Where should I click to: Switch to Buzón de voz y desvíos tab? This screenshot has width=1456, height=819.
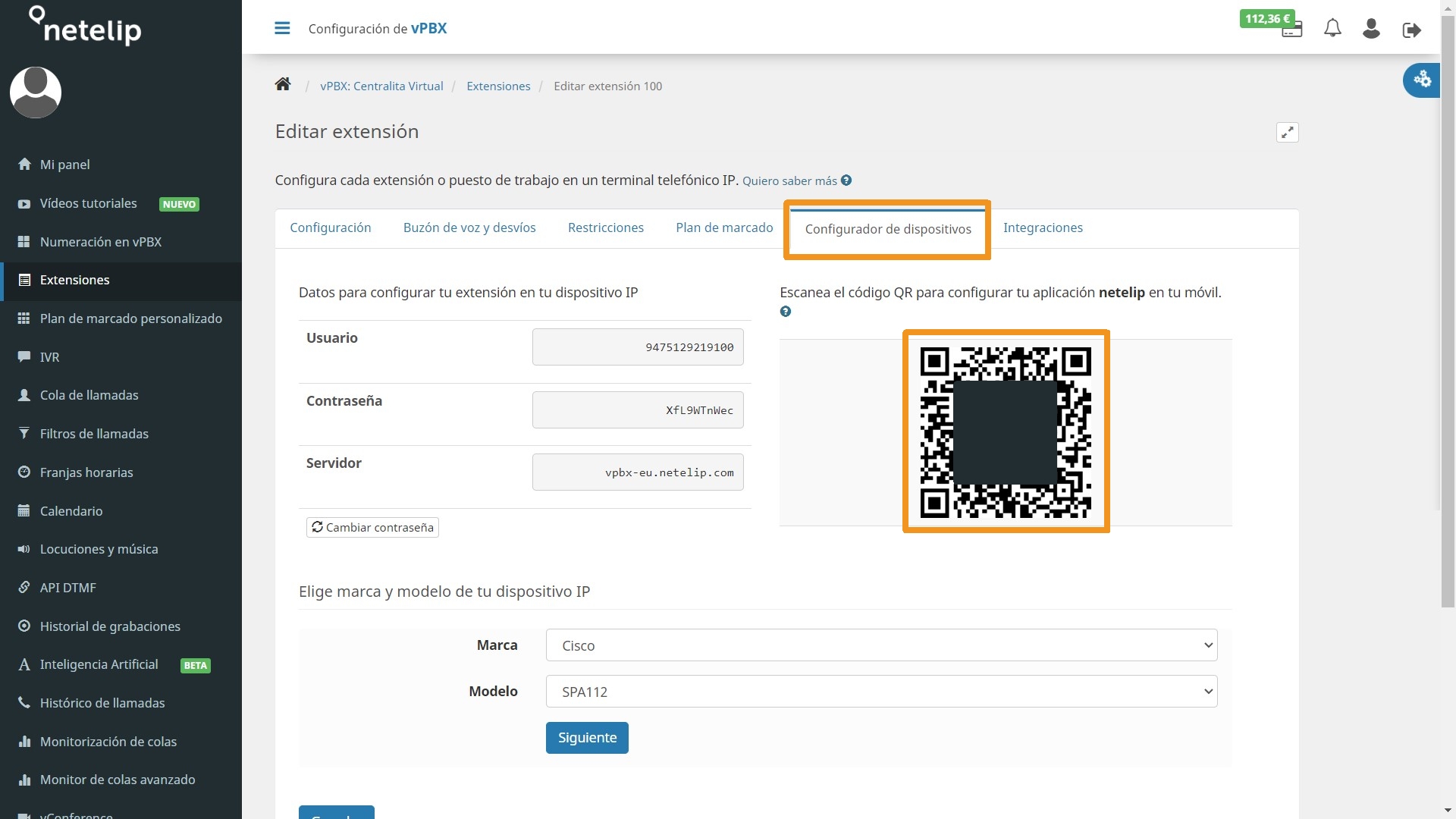coord(469,227)
